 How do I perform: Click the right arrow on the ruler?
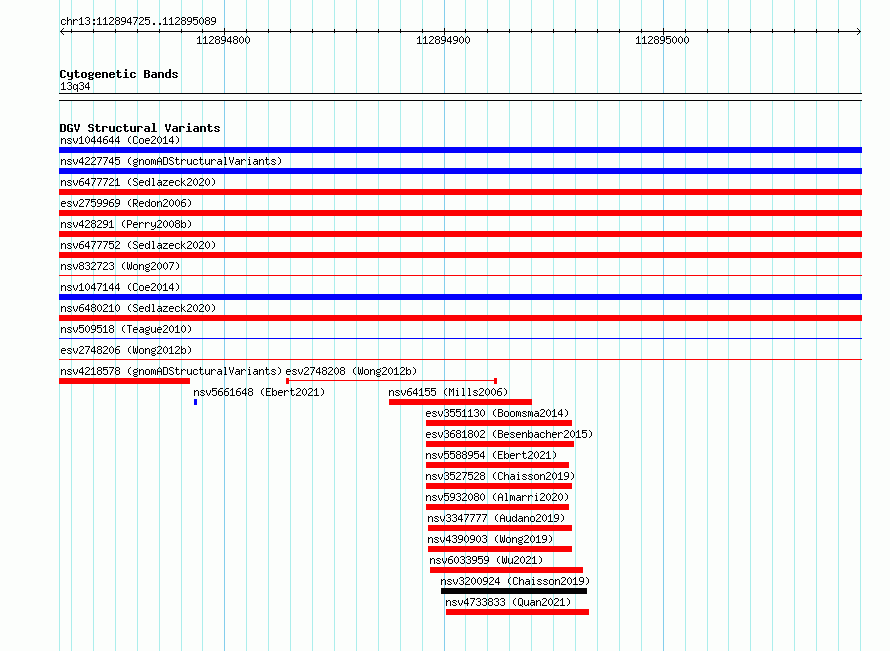858,31
